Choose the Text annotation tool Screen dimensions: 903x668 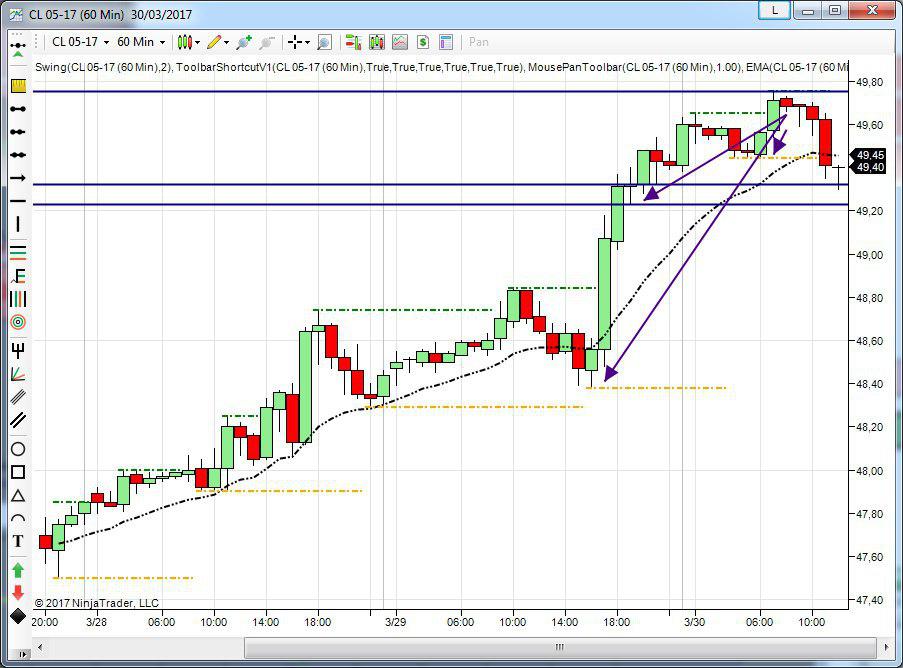17,541
